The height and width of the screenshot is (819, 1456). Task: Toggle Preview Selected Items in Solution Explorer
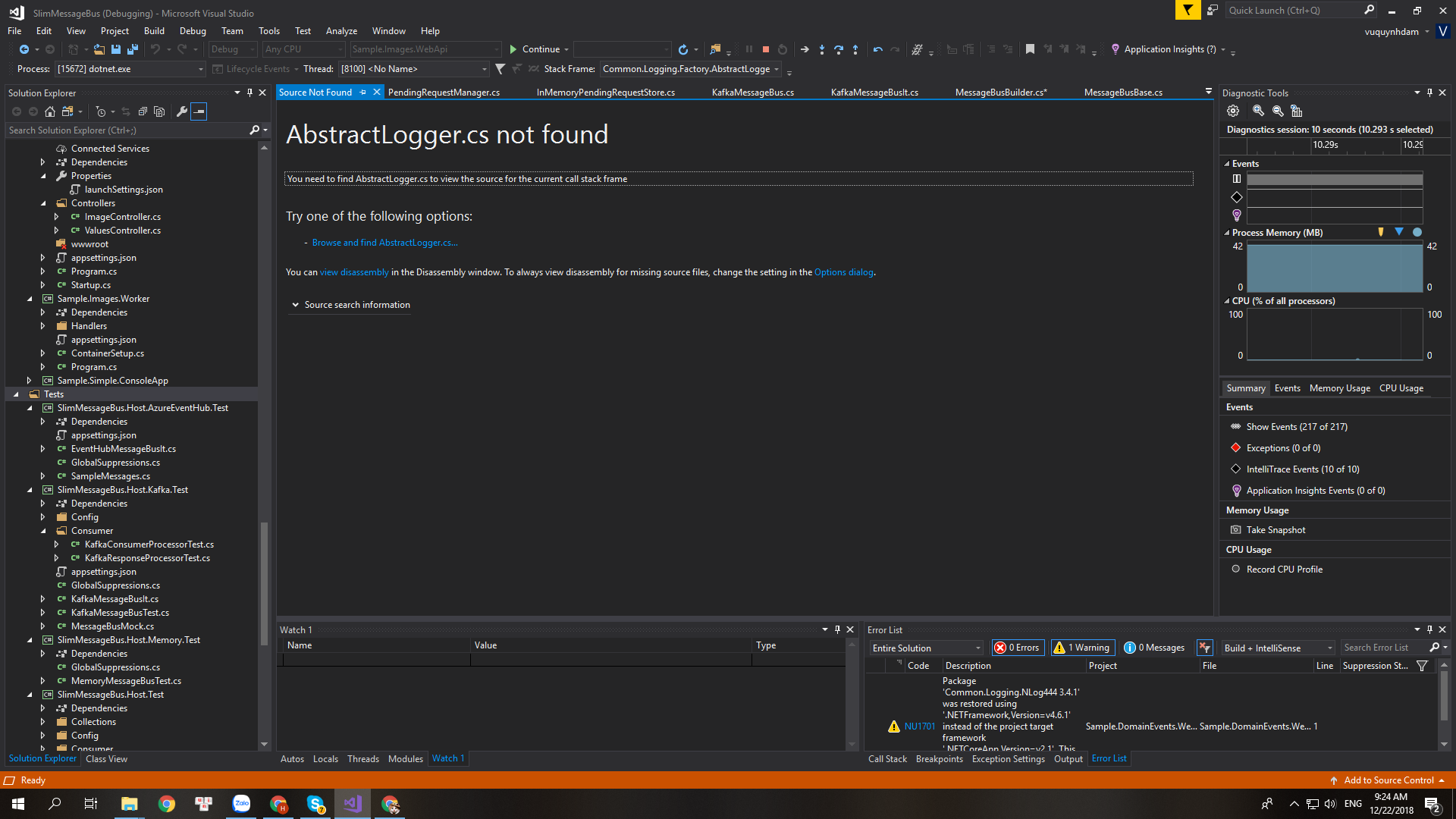(x=199, y=111)
